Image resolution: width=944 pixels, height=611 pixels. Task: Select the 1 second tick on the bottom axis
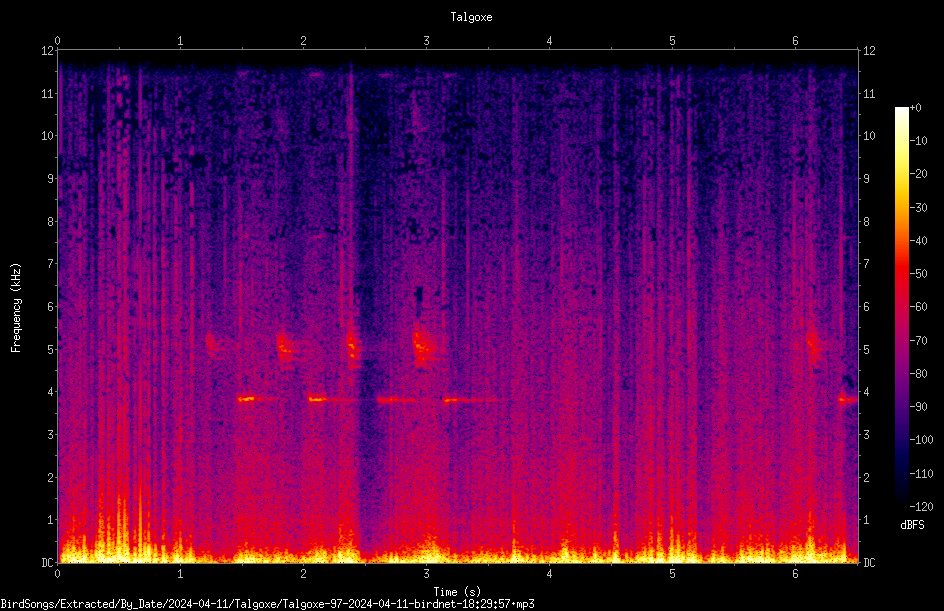click(x=180, y=574)
